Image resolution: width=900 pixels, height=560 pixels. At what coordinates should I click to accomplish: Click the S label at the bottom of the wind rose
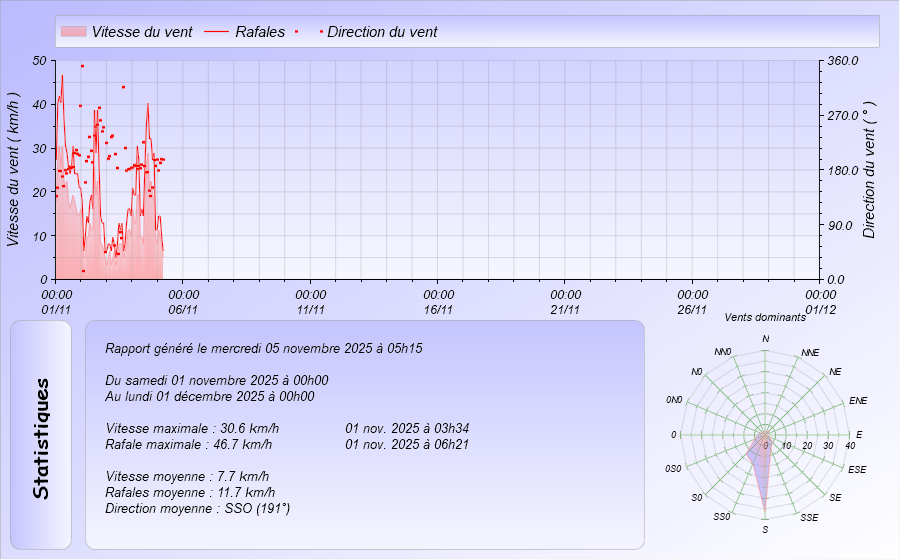tap(765, 529)
